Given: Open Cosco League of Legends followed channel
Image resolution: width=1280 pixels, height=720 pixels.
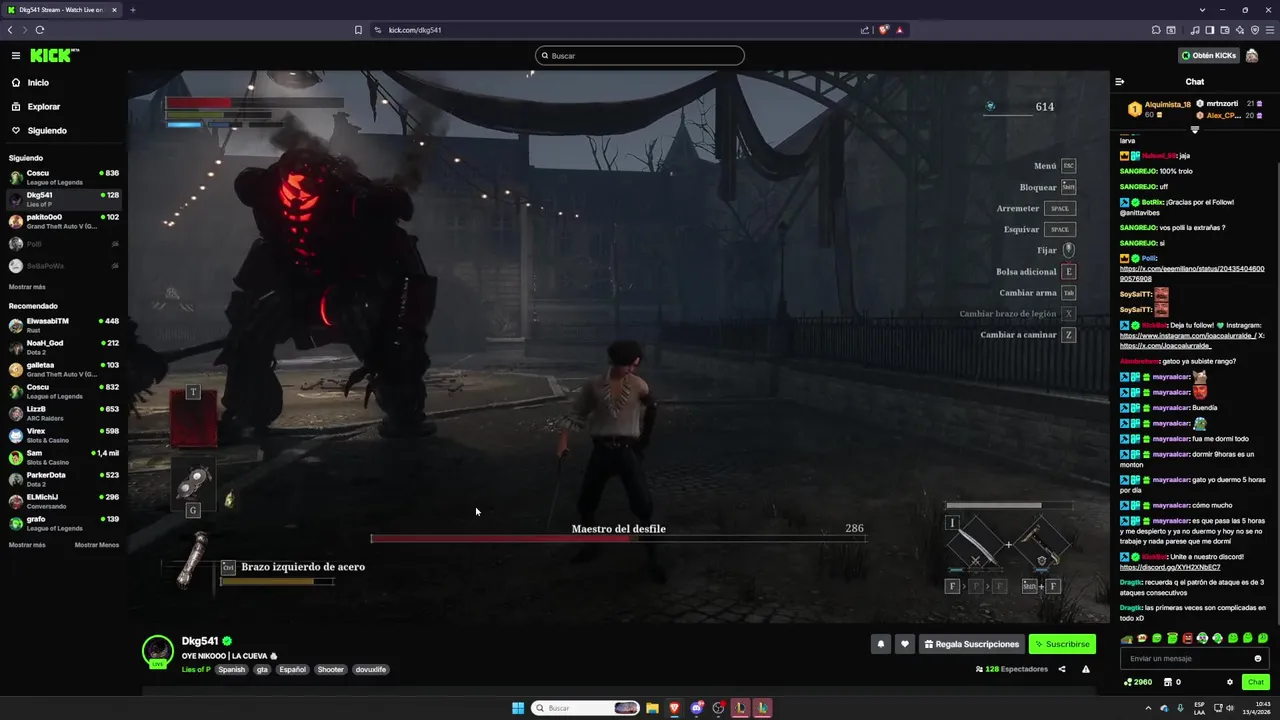Looking at the screenshot, I should (64, 177).
